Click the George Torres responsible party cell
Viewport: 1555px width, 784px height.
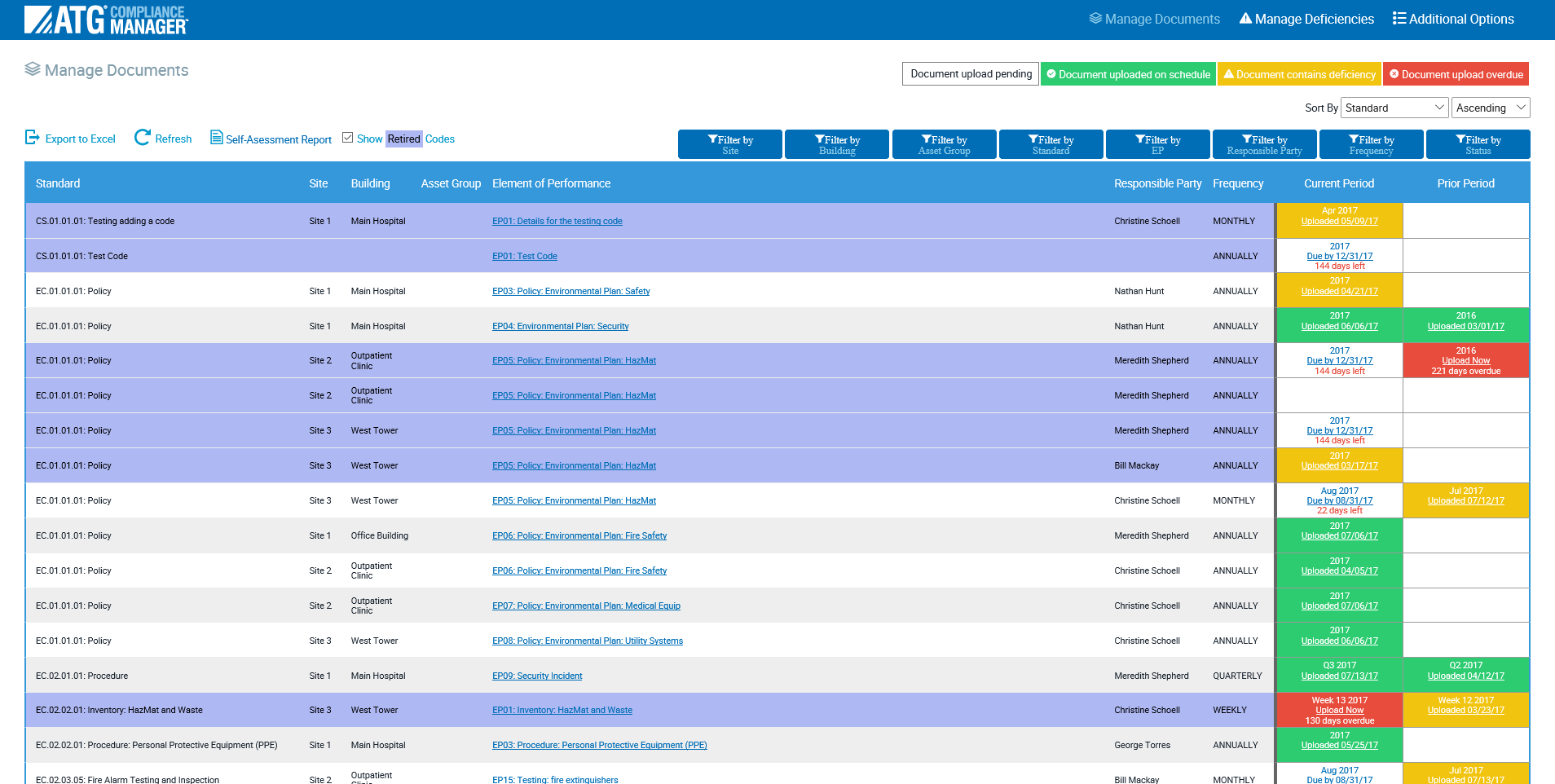[1142, 745]
